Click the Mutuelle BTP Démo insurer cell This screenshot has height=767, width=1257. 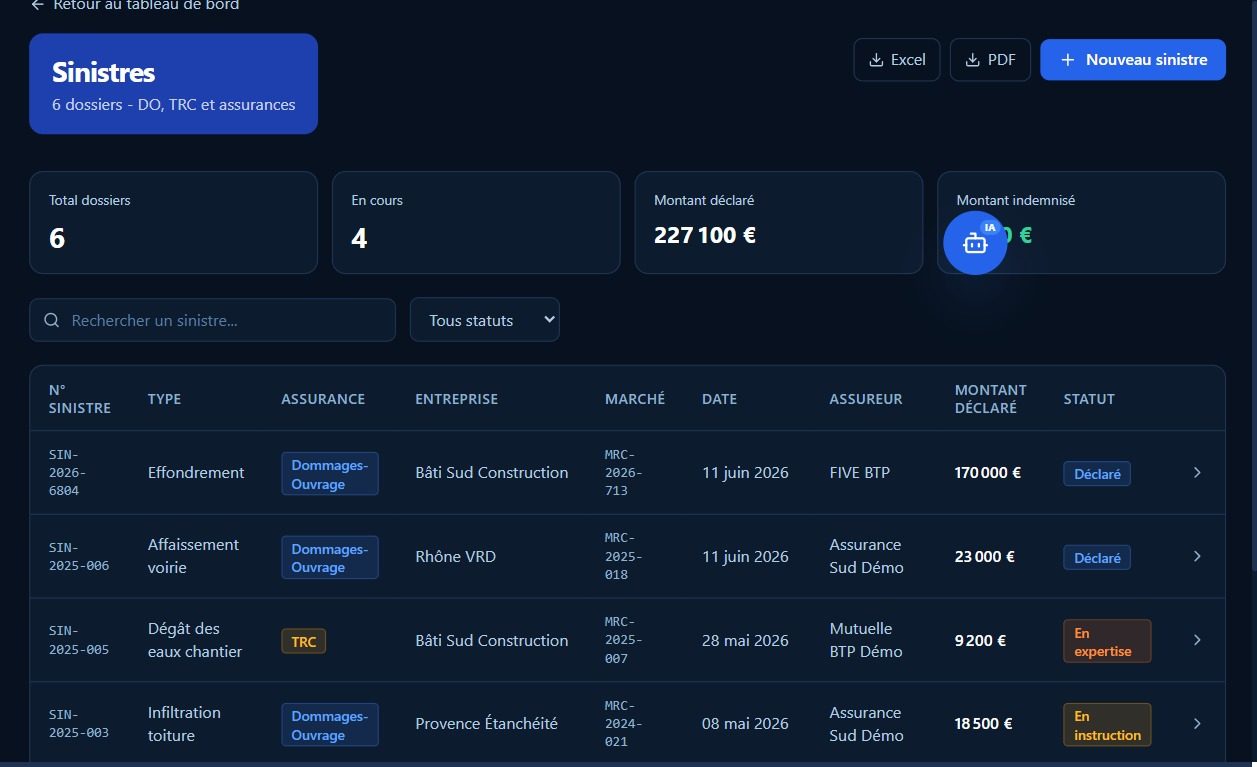(866, 640)
